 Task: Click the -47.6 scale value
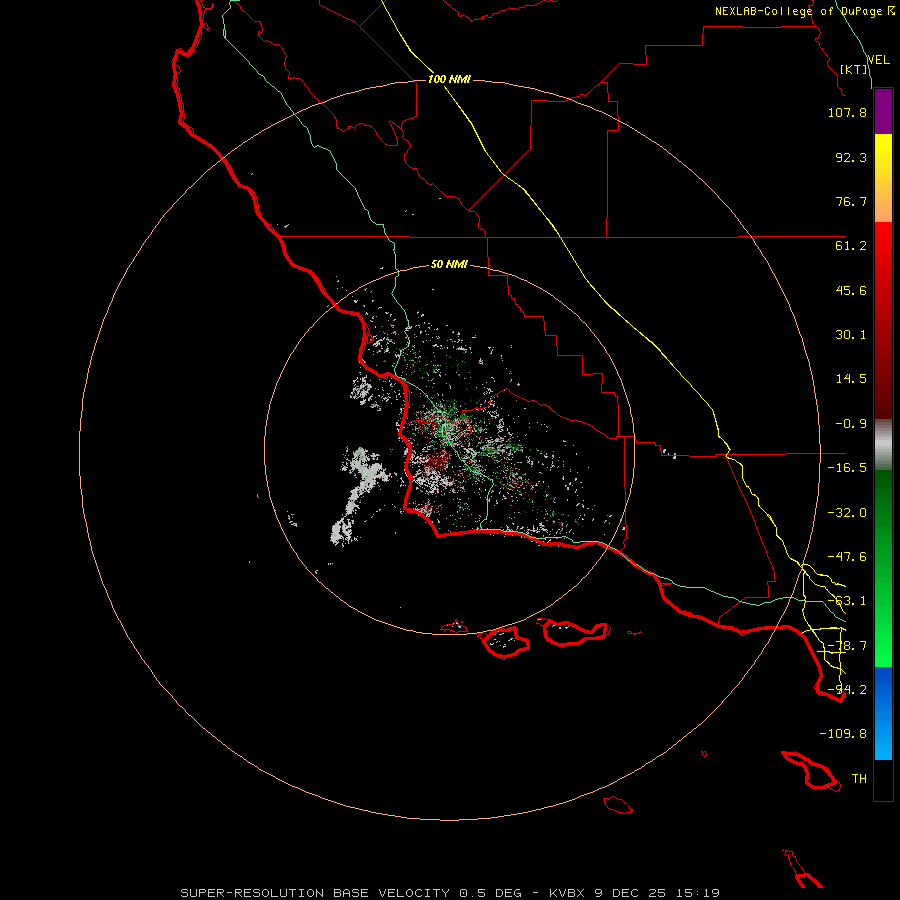tap(847, 557)
